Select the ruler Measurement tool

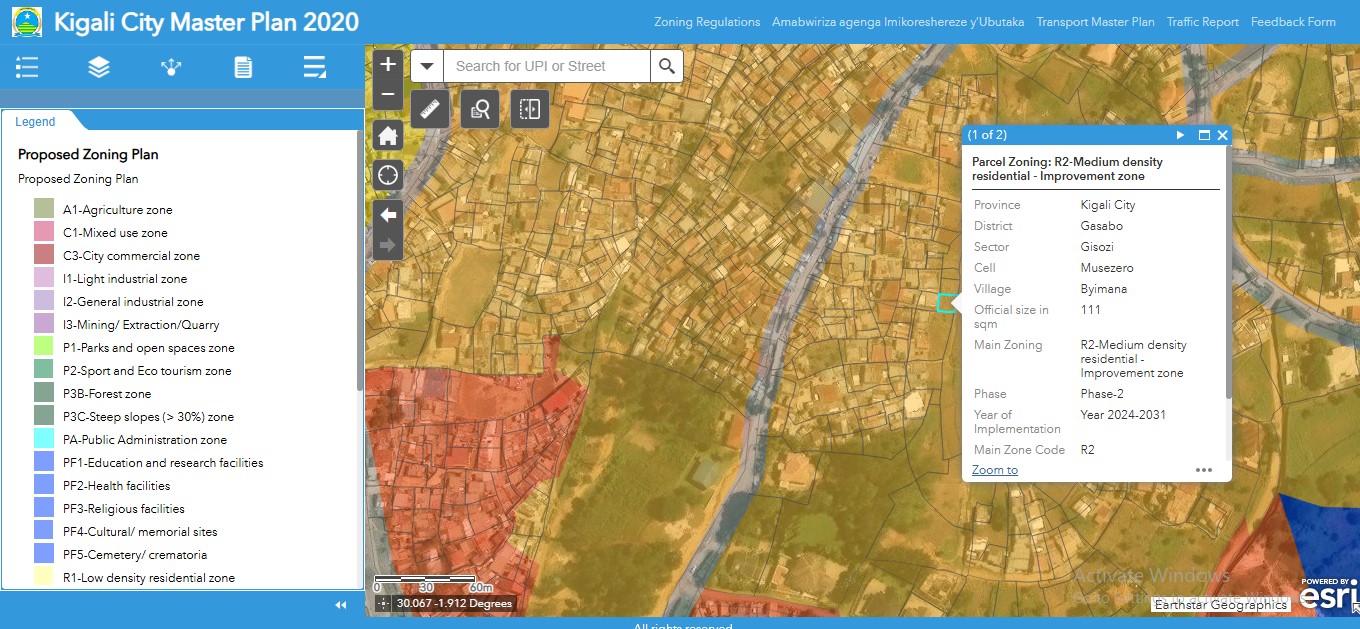pos(430,109)
